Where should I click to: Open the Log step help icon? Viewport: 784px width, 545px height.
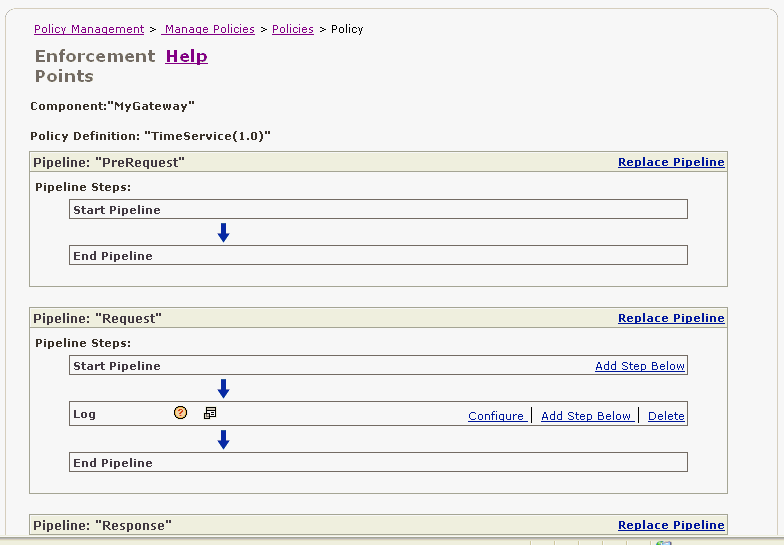[180, 412]
